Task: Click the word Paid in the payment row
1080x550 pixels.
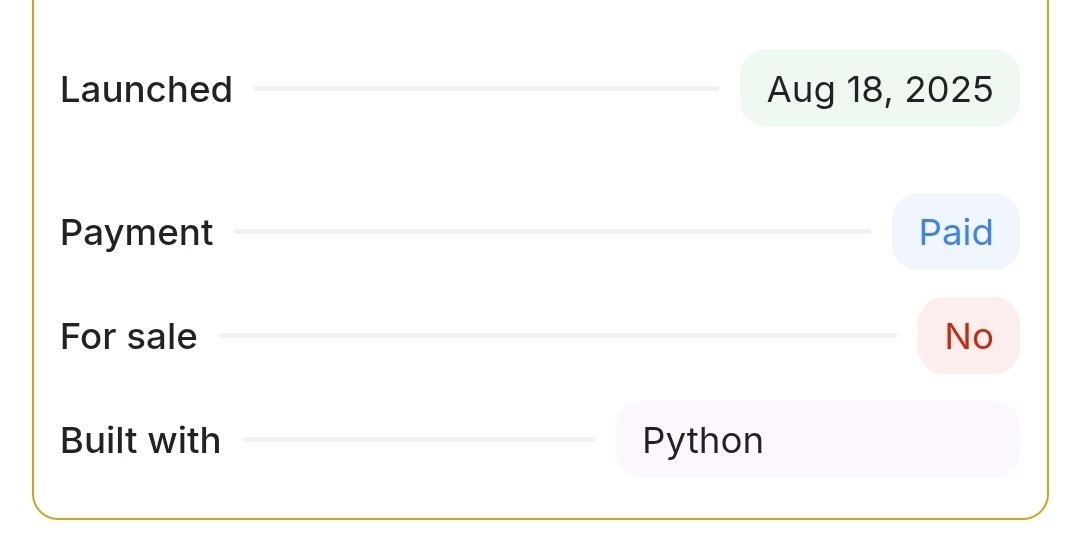Action: click(955, 233)
